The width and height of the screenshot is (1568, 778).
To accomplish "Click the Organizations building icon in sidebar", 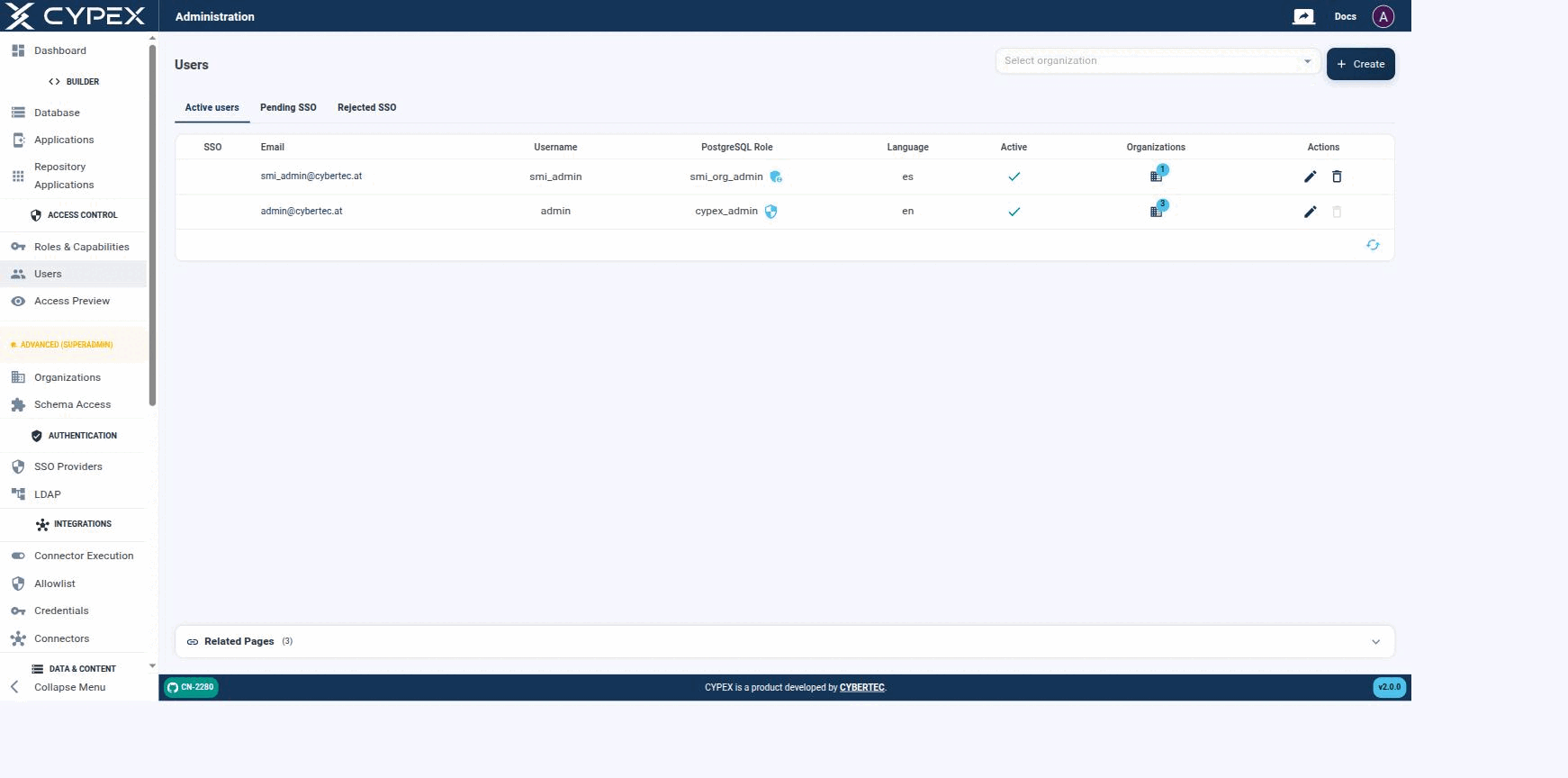I will pyautogui.click(x=18, y=377).
